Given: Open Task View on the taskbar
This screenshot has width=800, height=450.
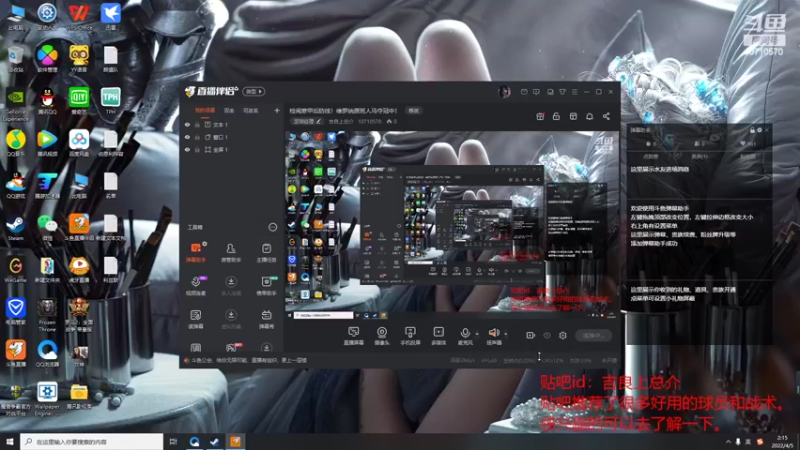Looking at the screenshot, I should [x=173, y=441].
